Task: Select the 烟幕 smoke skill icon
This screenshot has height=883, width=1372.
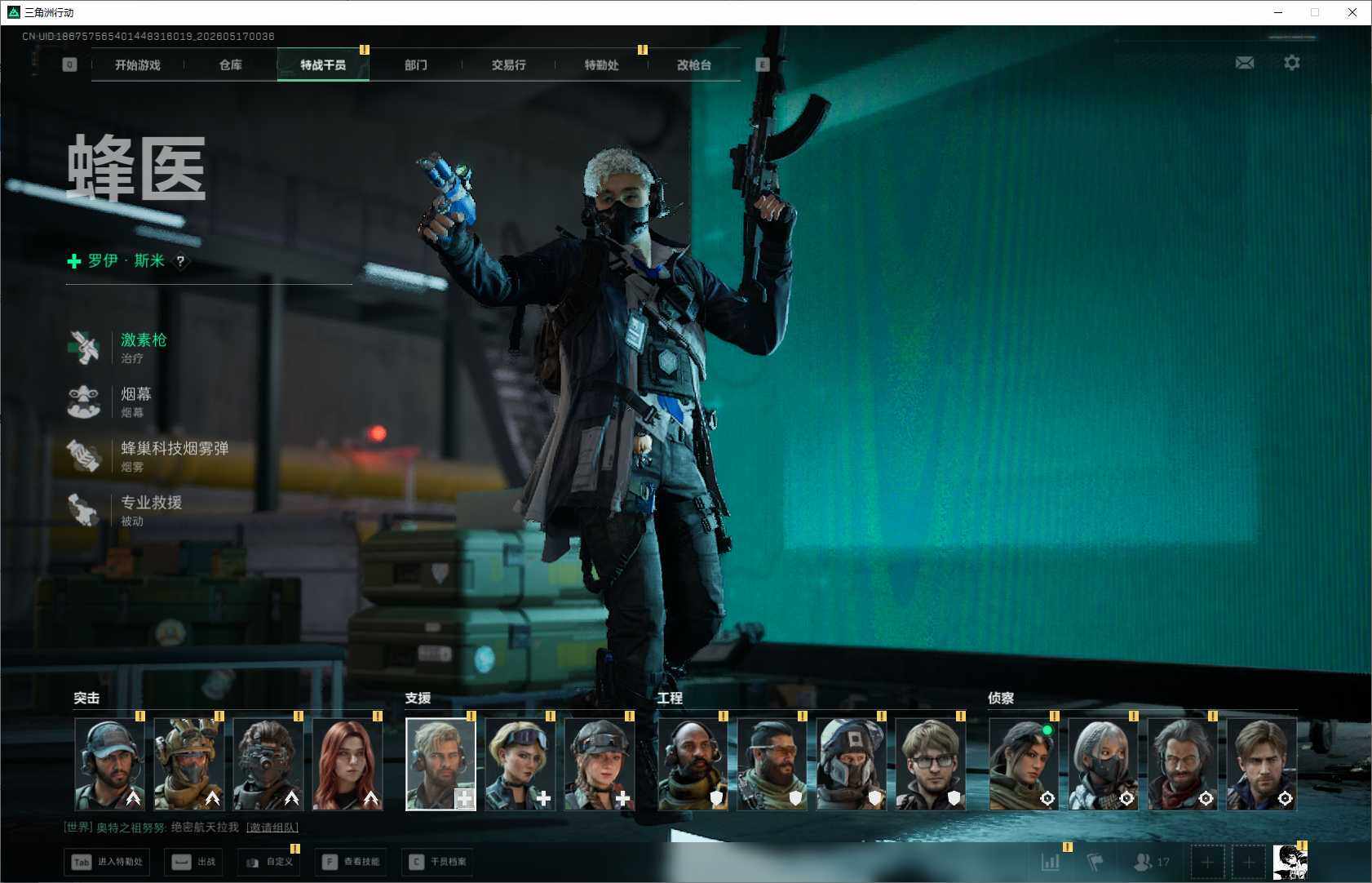Action: (83, 402)
